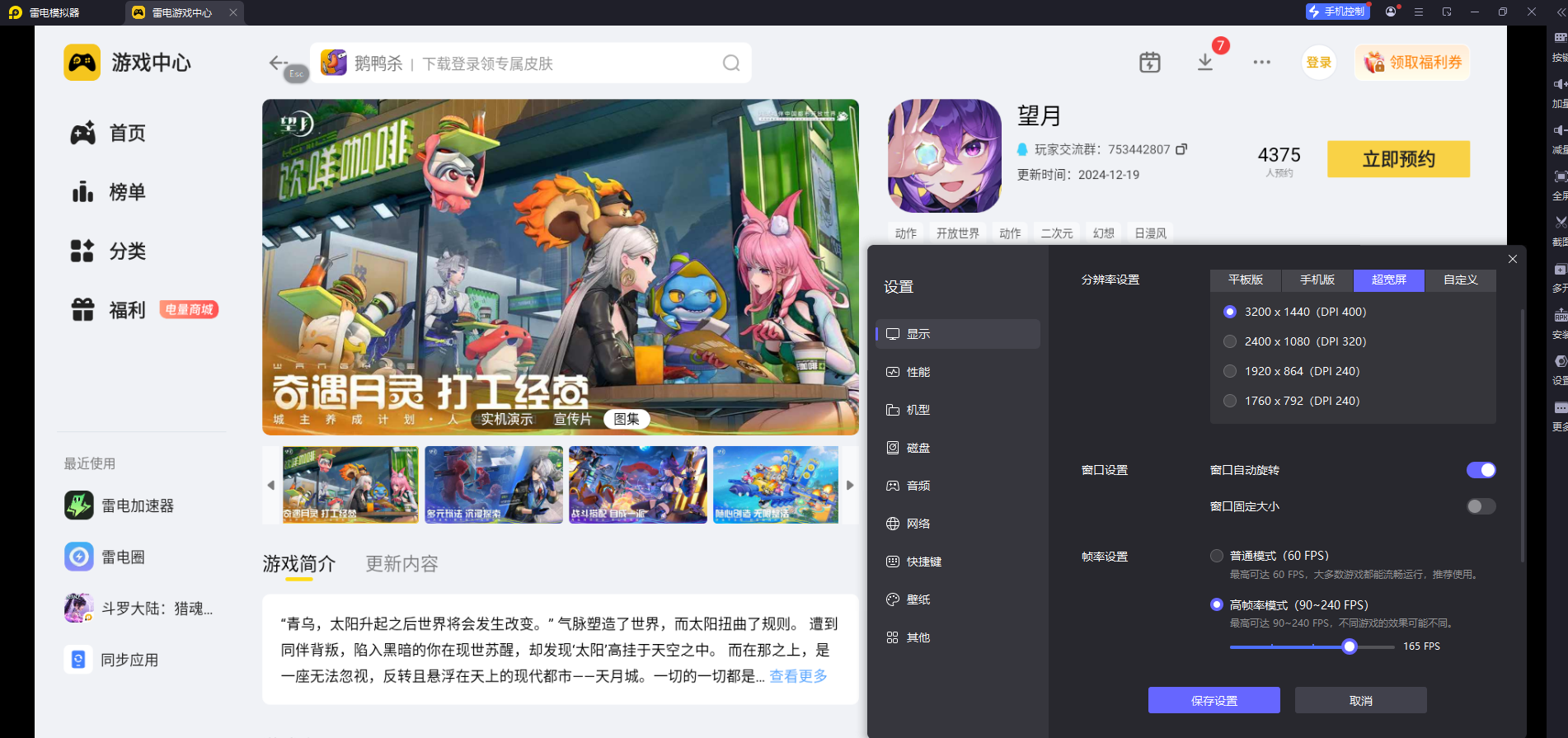Select 1760 x 792 resolution
The width and height of the screenshot is (1568, 738).
1230,401
